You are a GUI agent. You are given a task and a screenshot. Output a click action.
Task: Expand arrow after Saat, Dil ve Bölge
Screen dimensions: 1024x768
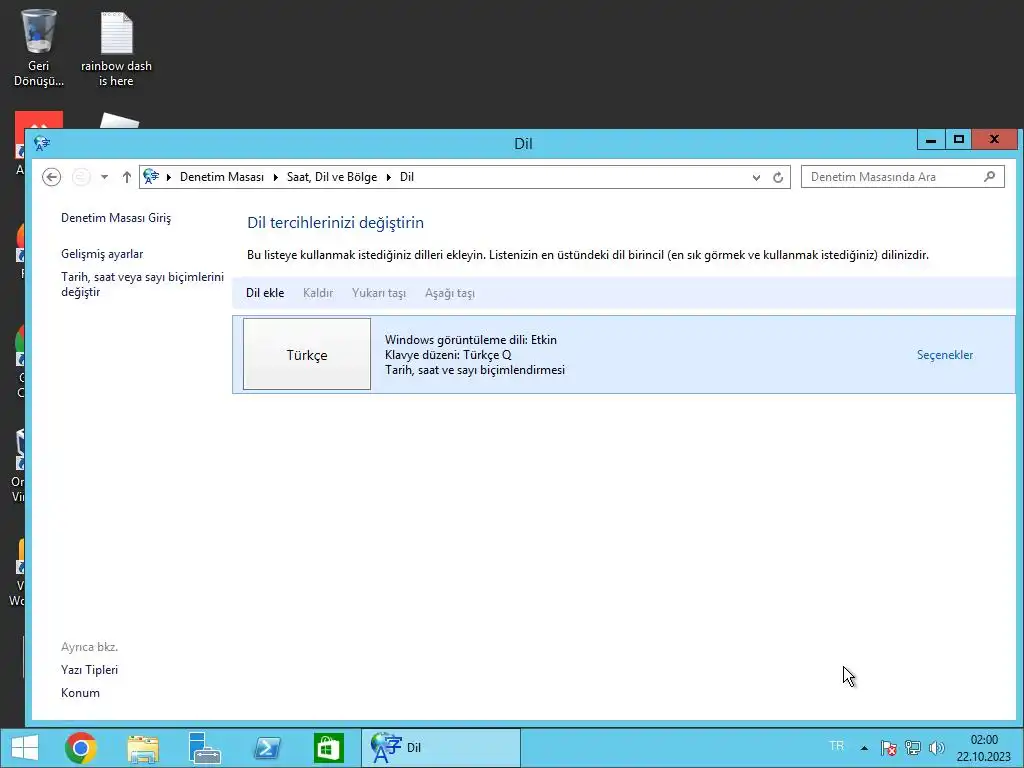click(x=389, y=177)
